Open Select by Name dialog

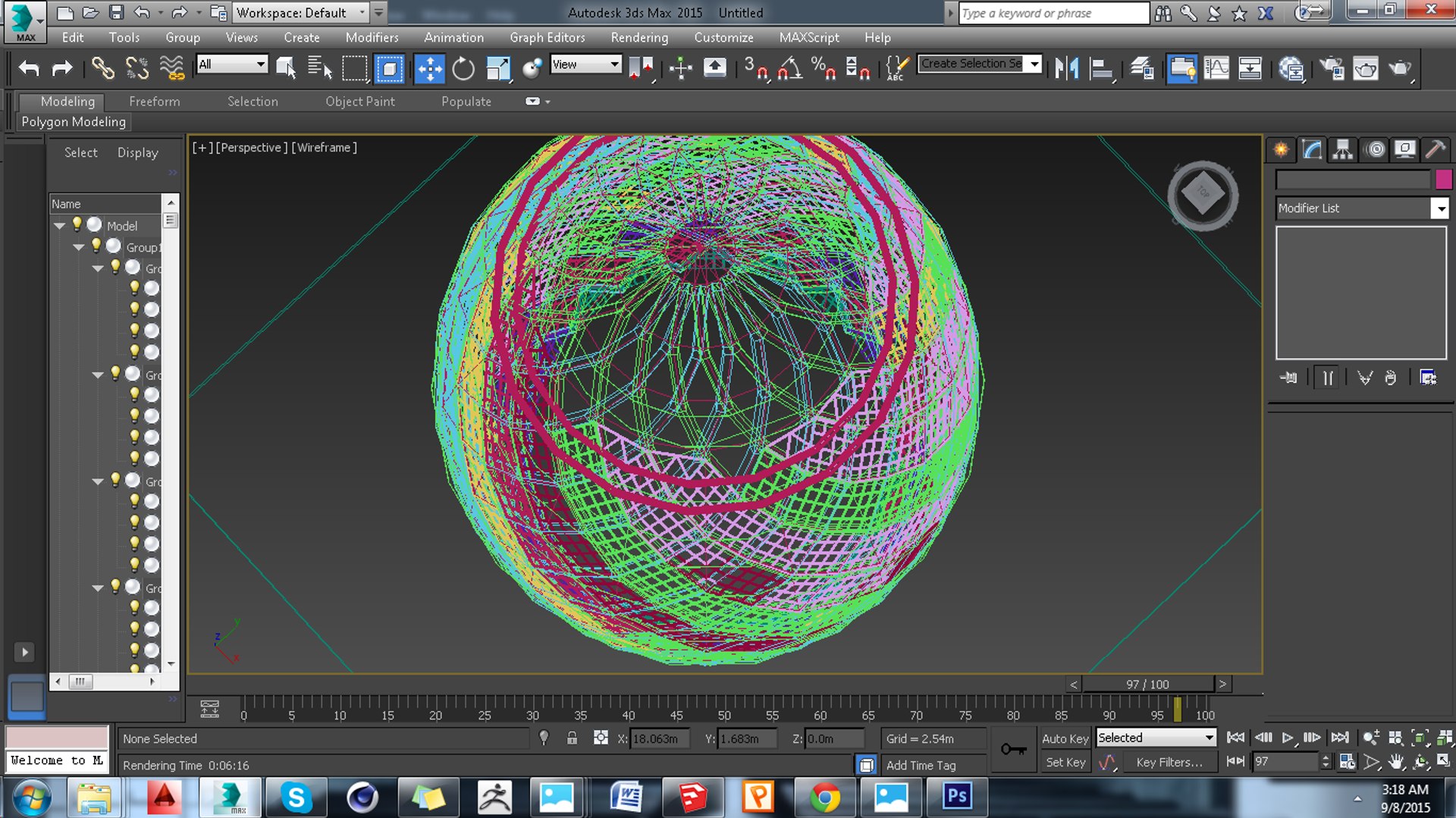click(x=319, y=68)
